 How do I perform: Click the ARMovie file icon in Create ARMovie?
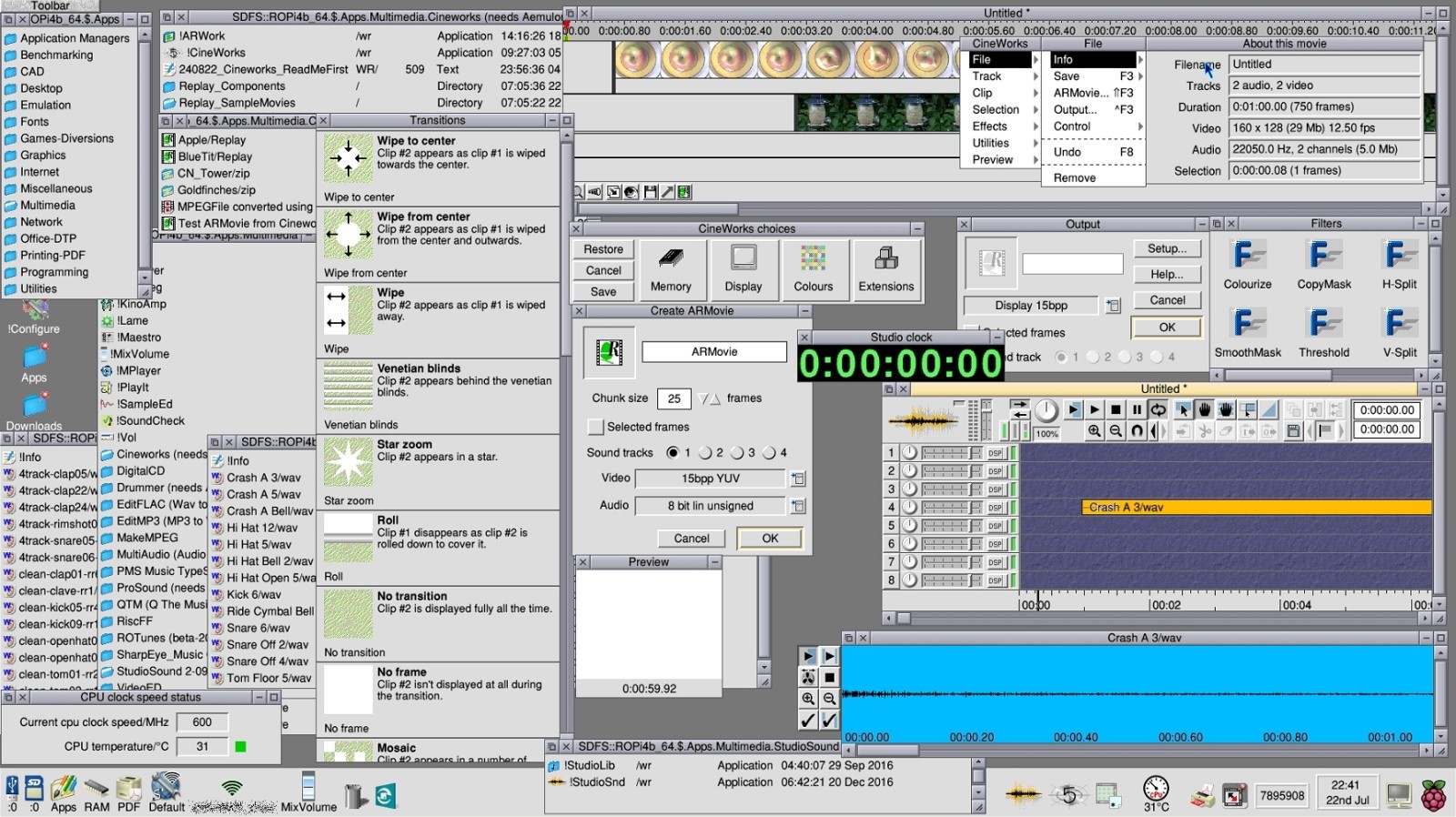pyautogui.click(x=609, y=352)
